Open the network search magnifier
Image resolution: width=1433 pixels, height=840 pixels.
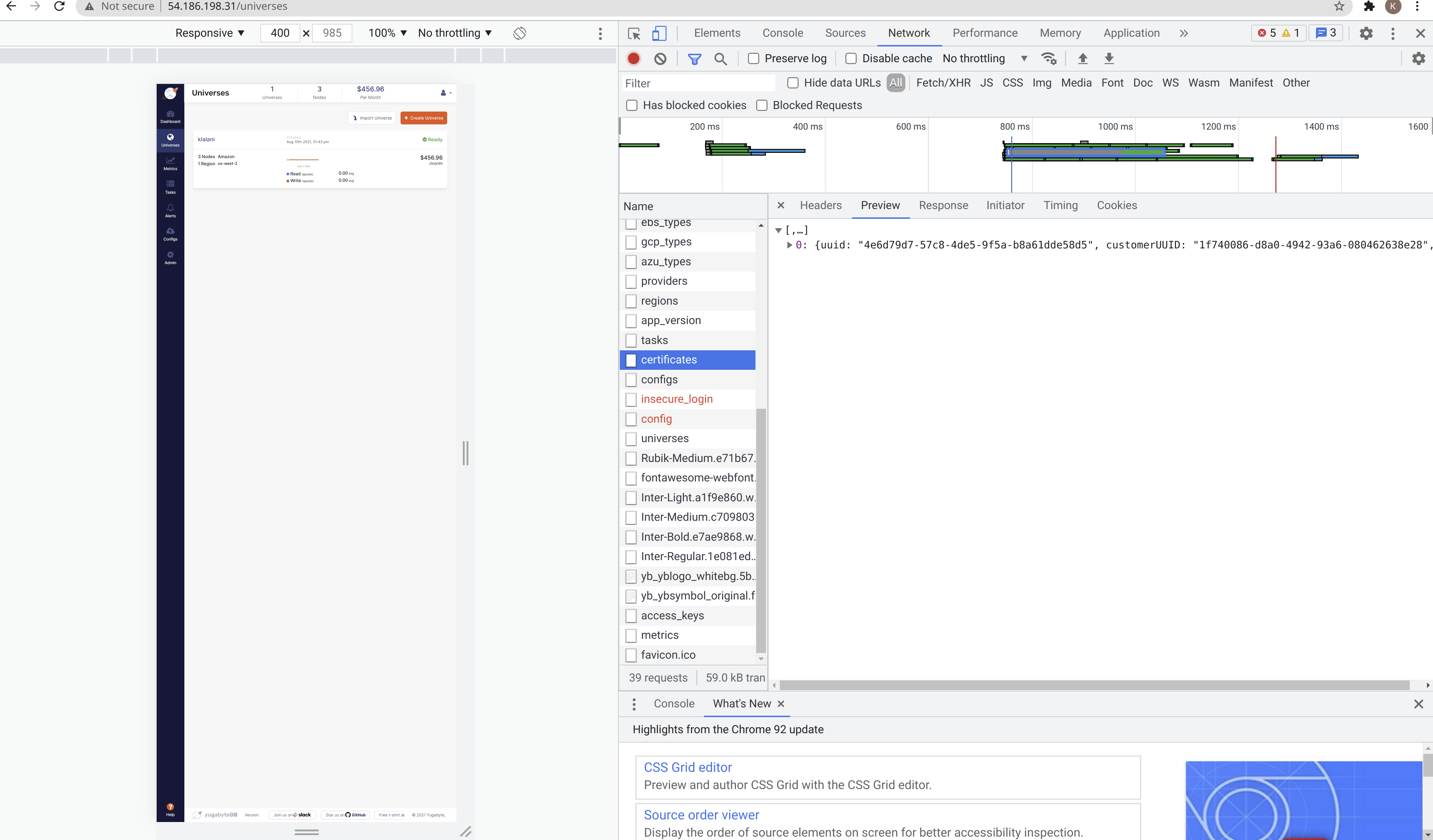(721, 58)
